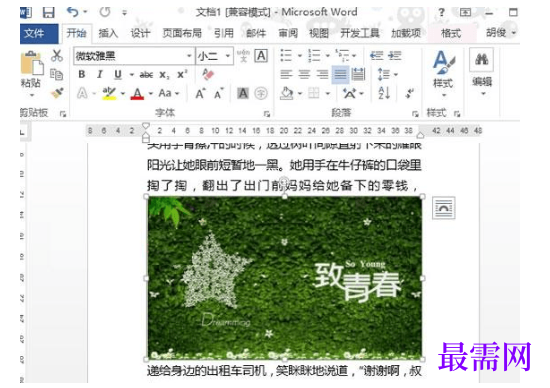Click the Undo arrow icon
Image resolution: width=550 pixels, height=388 pixels.
click(x=72, y=12)
